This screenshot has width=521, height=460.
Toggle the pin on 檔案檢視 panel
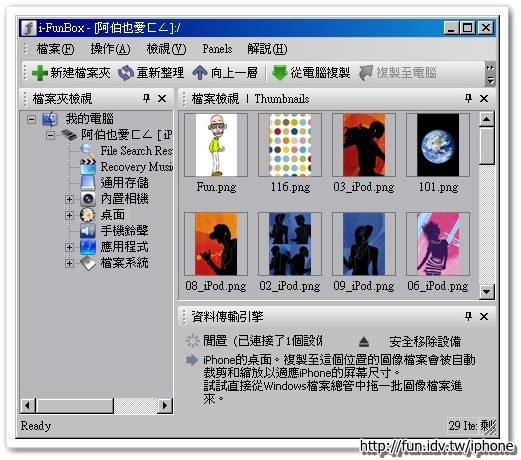pyautogui.click(x=468, y=98)
